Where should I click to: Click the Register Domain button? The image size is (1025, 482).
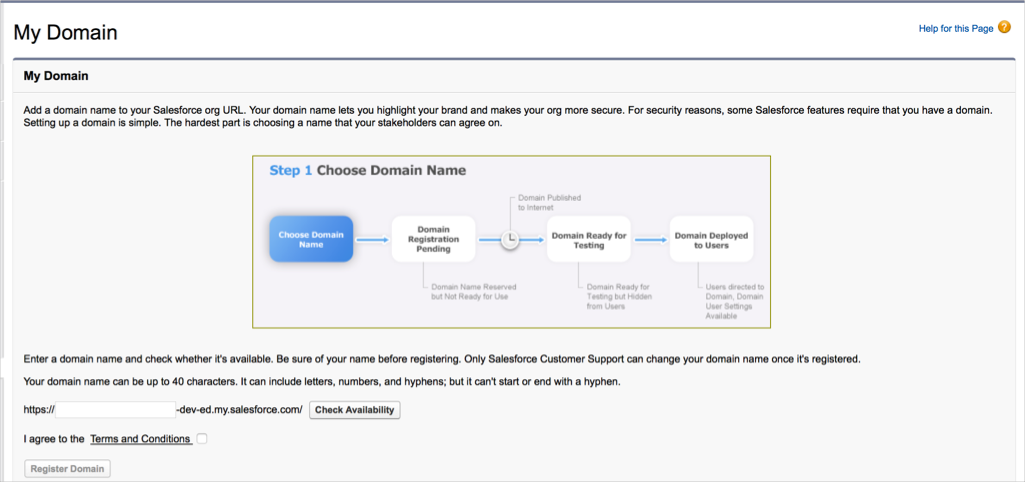coord(68,469)
